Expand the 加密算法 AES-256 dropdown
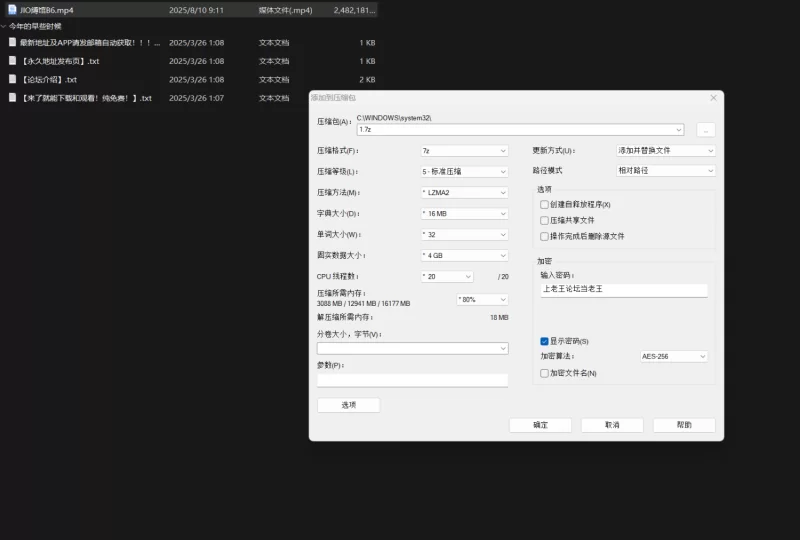 click(673, 356)
